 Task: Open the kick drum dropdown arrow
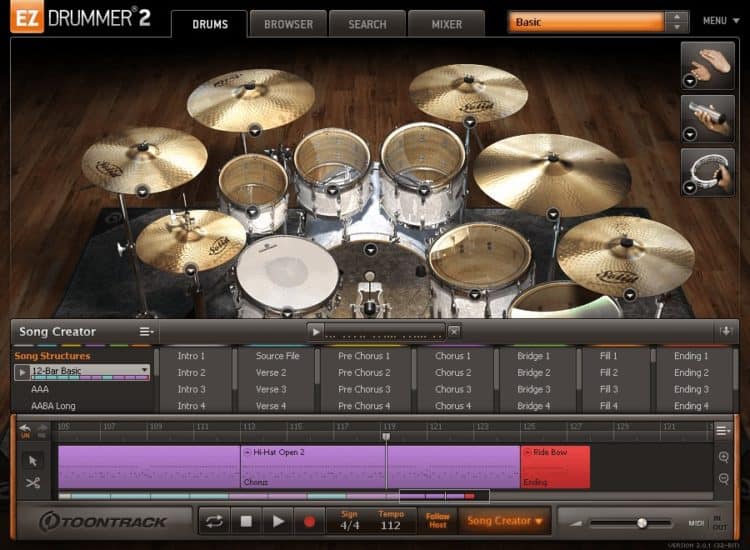[370, 249]
